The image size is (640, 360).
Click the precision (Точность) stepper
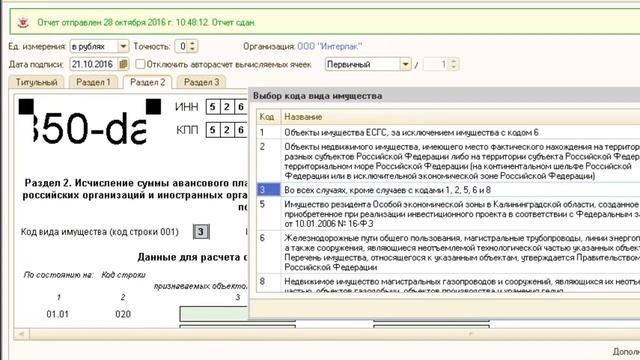192,46
